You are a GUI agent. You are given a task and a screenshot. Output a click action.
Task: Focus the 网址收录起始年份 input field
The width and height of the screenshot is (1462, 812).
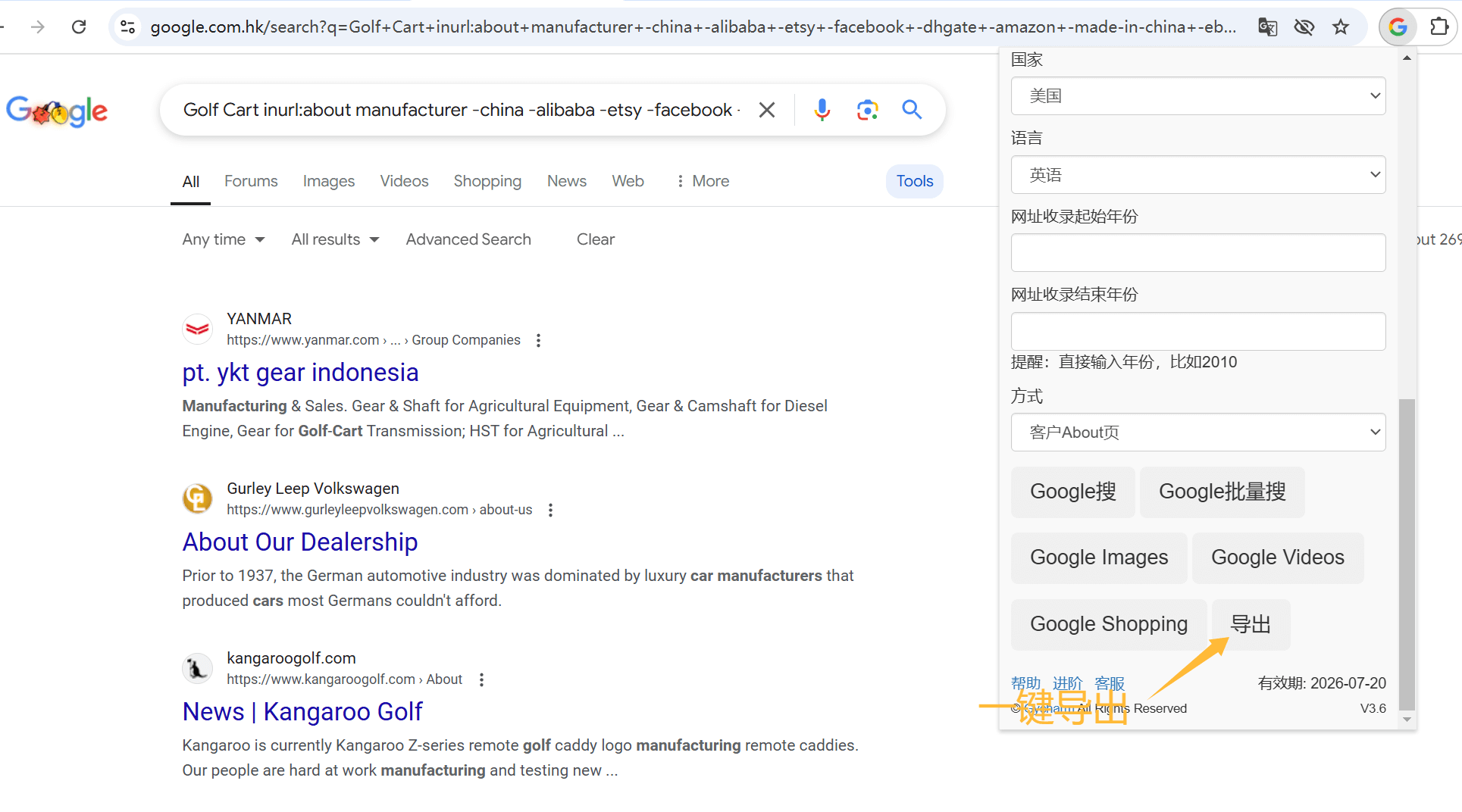tap(1197, 253)
